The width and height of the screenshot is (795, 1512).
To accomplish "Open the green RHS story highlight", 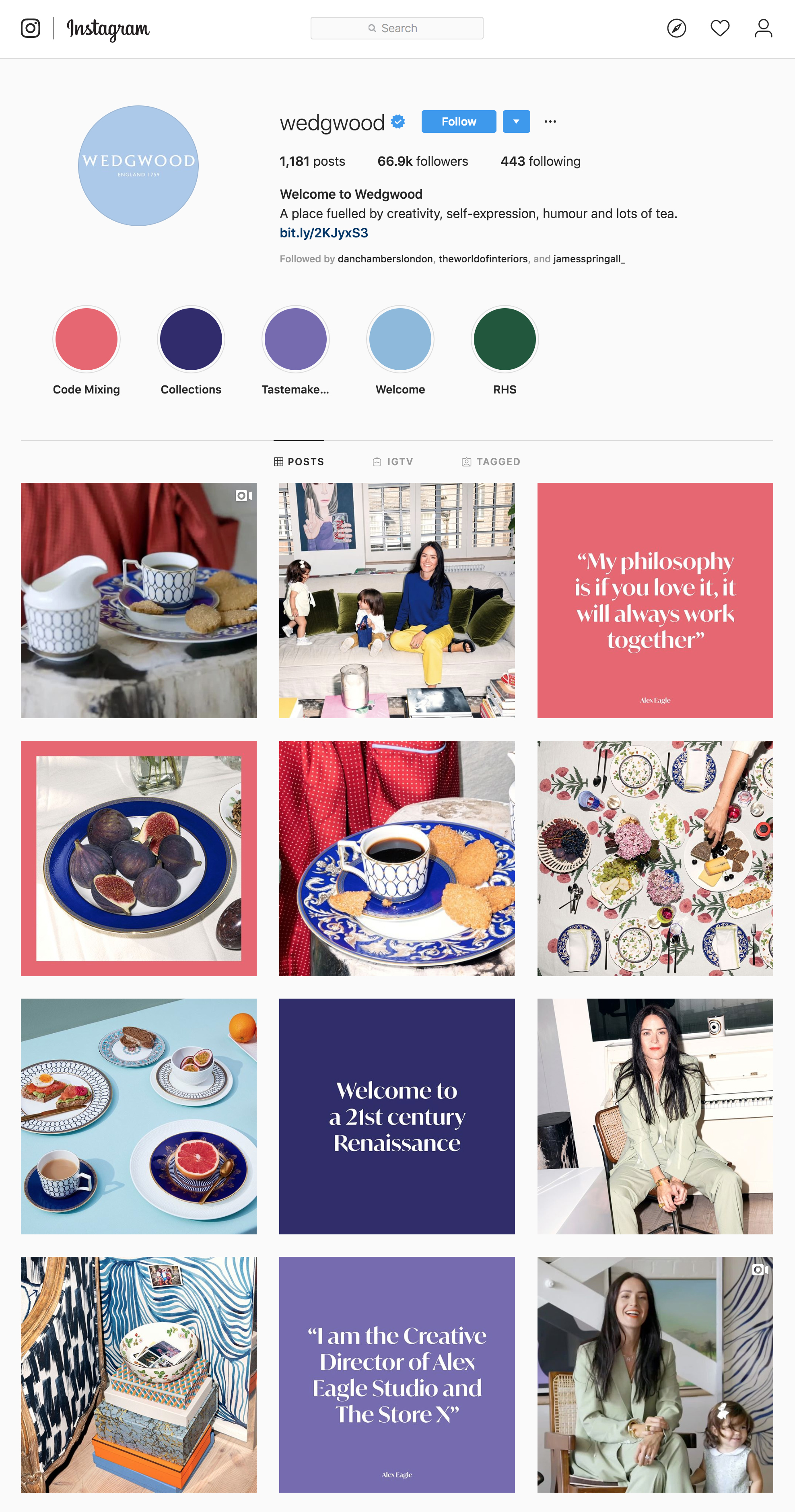I will [505, 339].
